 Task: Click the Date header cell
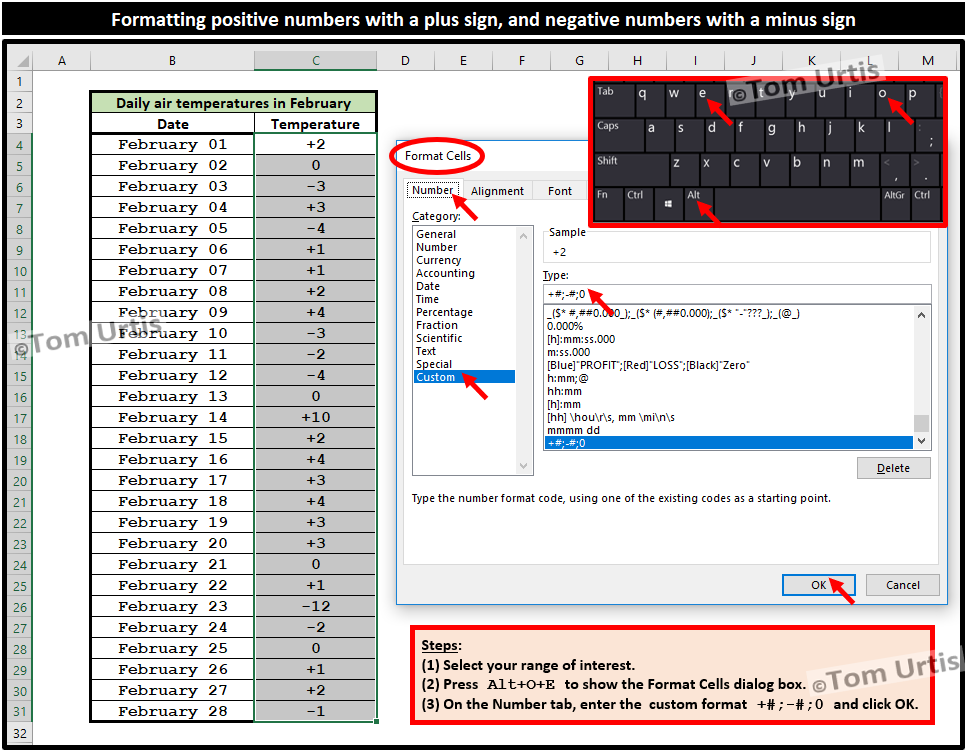point(173,124)
